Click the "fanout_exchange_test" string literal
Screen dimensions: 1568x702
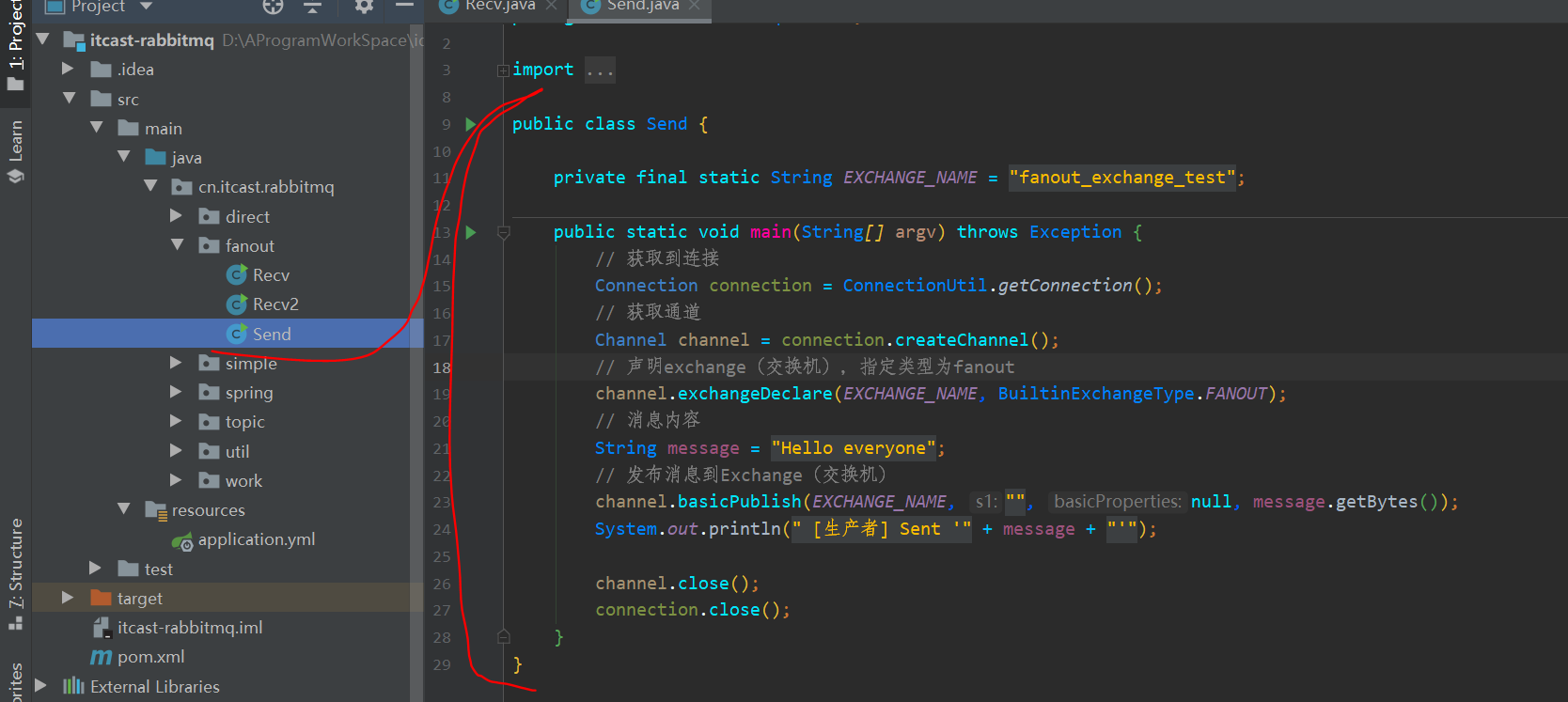click(1122, 178)
